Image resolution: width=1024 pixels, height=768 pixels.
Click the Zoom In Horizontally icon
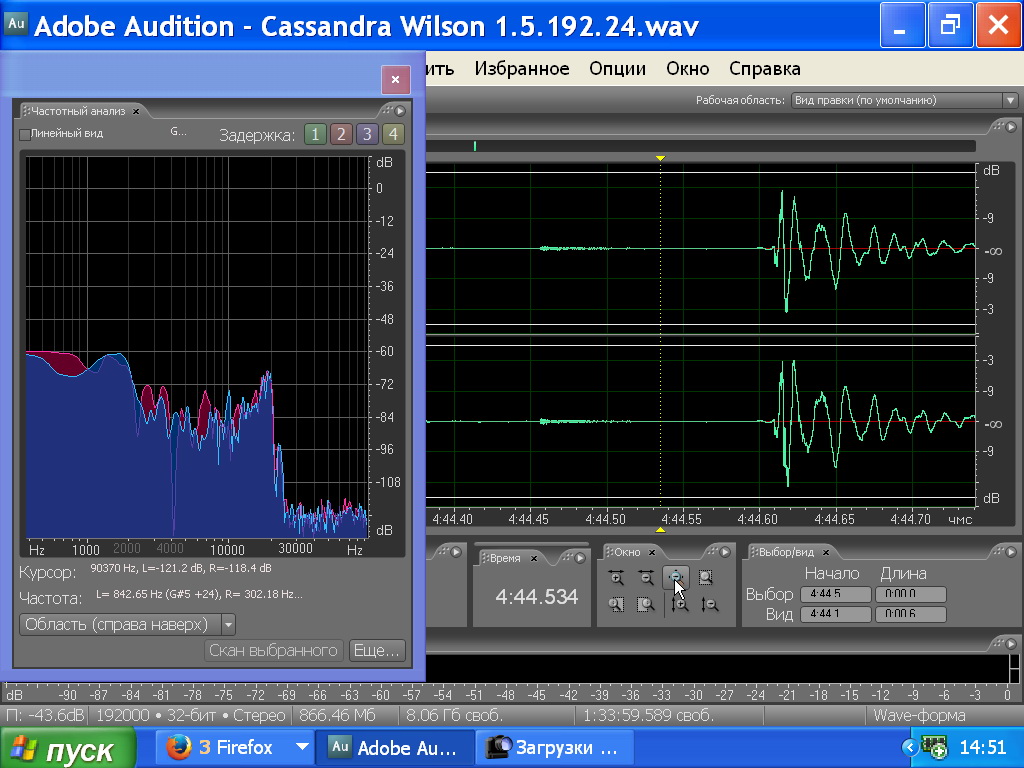(x=616, y=577)
